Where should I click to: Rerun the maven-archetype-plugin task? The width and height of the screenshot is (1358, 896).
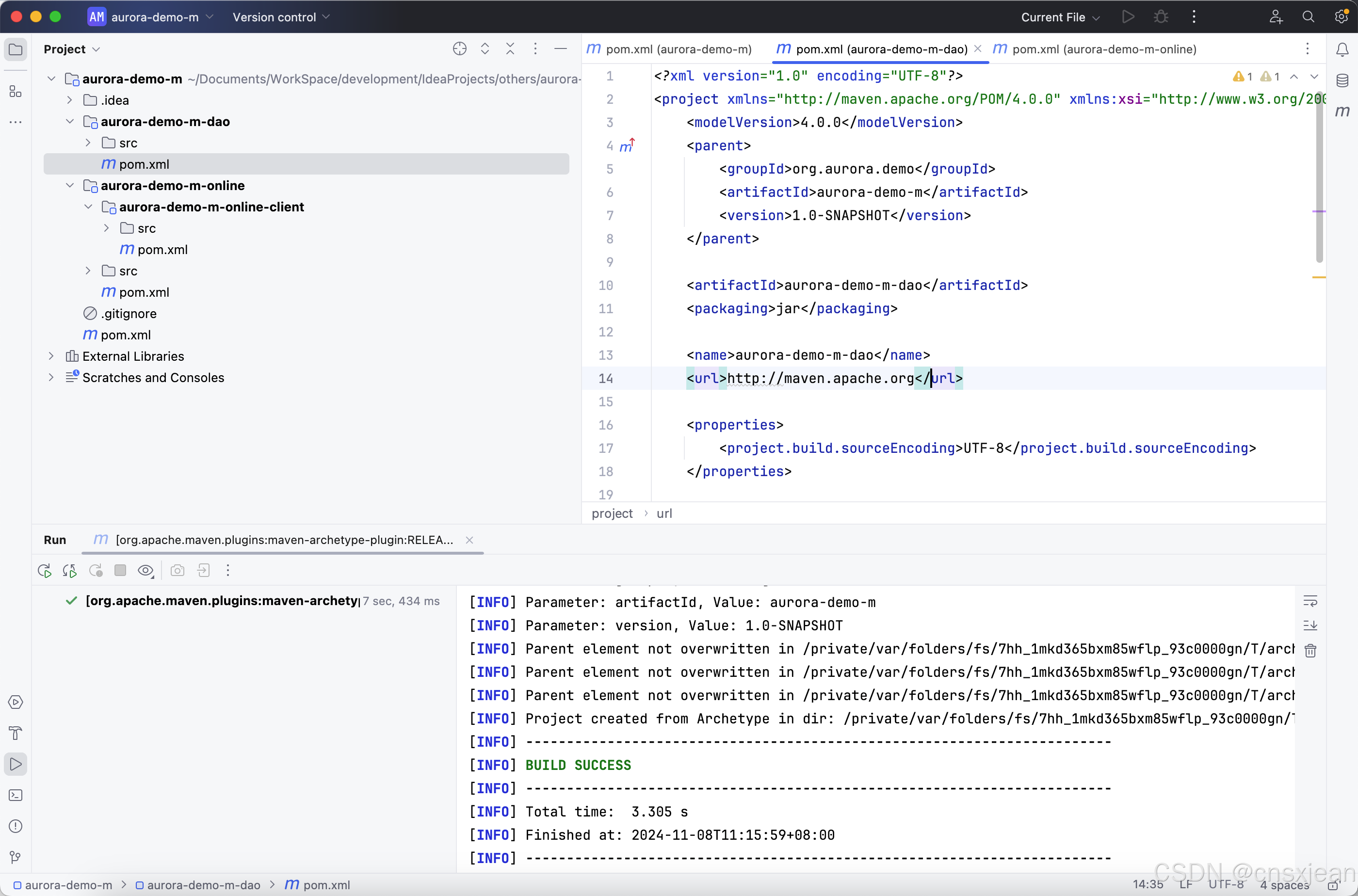coord(44,570)
